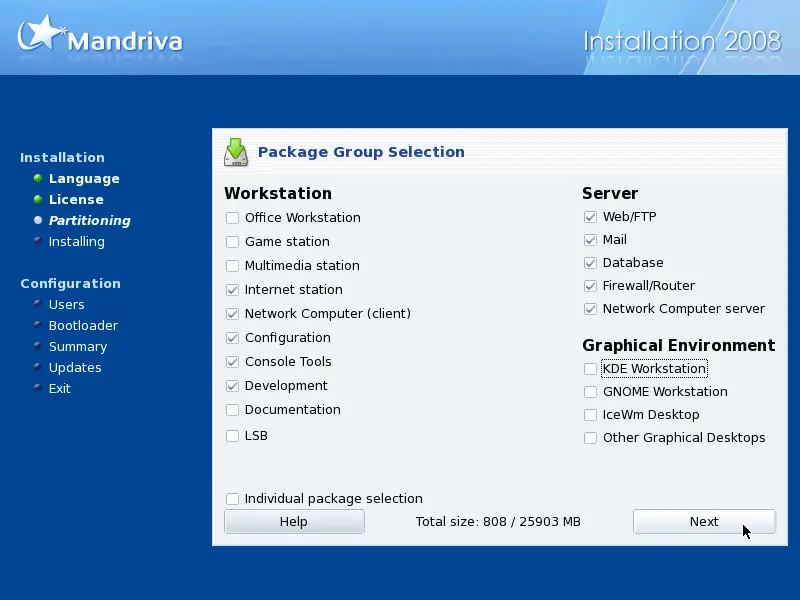The width and height of the screenshot is (800, 600).
Task: Tick the Multimedia station checkbox
Action: [232, 266]
